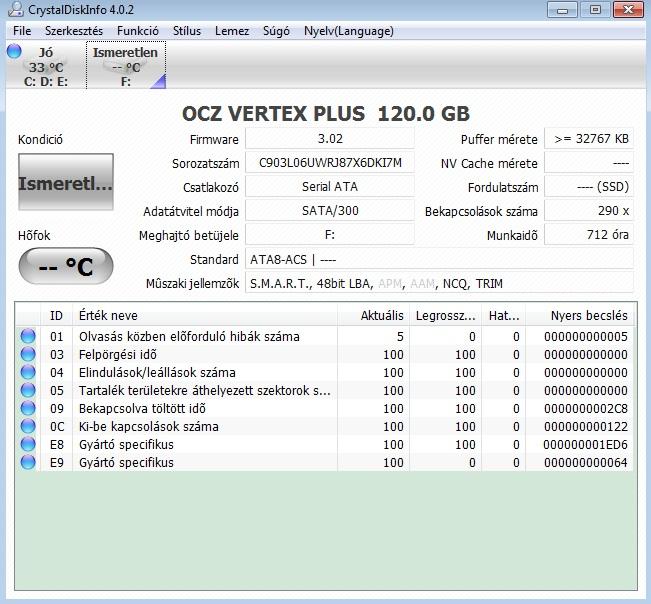Click the Aktuális column header
This screenshot has width=651, height=604.
374,315
